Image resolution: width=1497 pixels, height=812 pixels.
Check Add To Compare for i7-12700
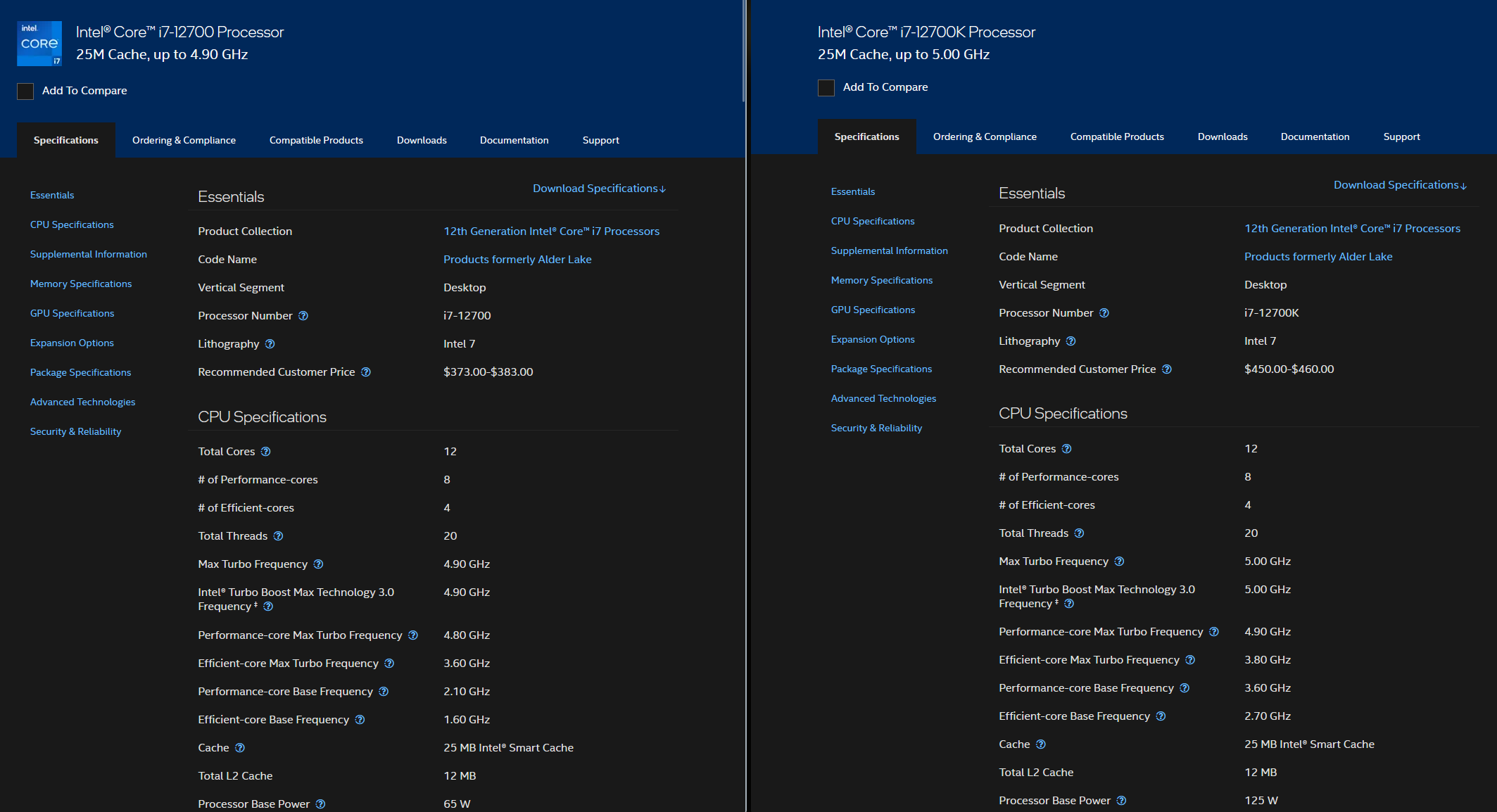(x=25, y=91)
